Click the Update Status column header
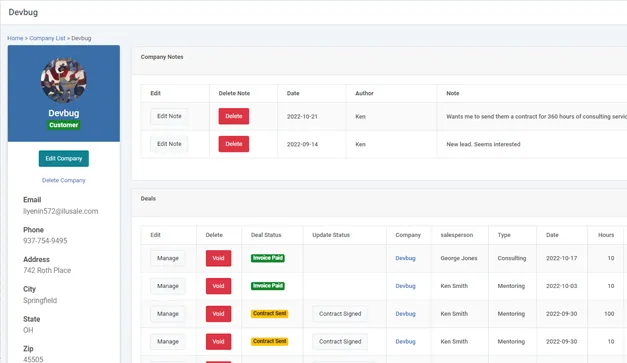 331,235
